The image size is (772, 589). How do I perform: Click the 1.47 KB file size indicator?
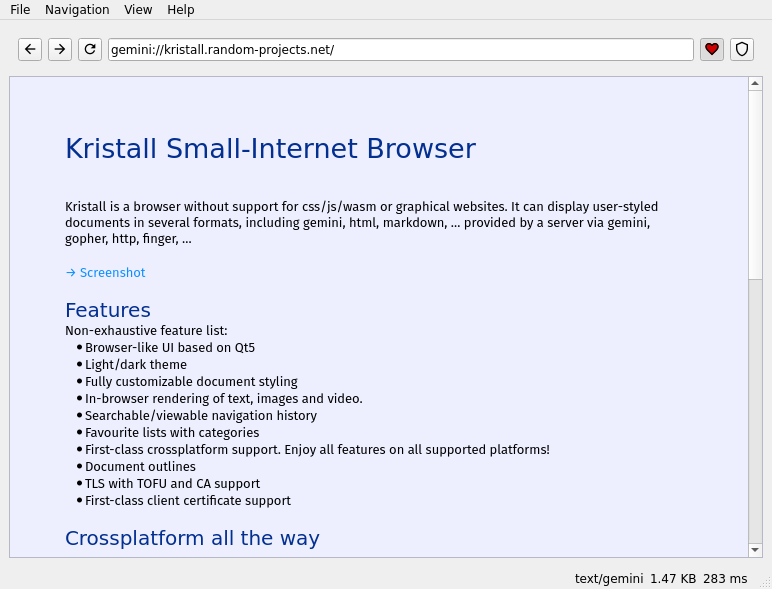point(673,578)
